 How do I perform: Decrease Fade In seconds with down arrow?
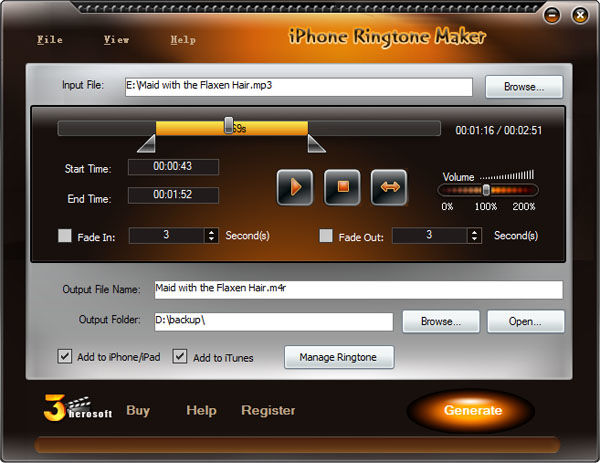(211, 239)
